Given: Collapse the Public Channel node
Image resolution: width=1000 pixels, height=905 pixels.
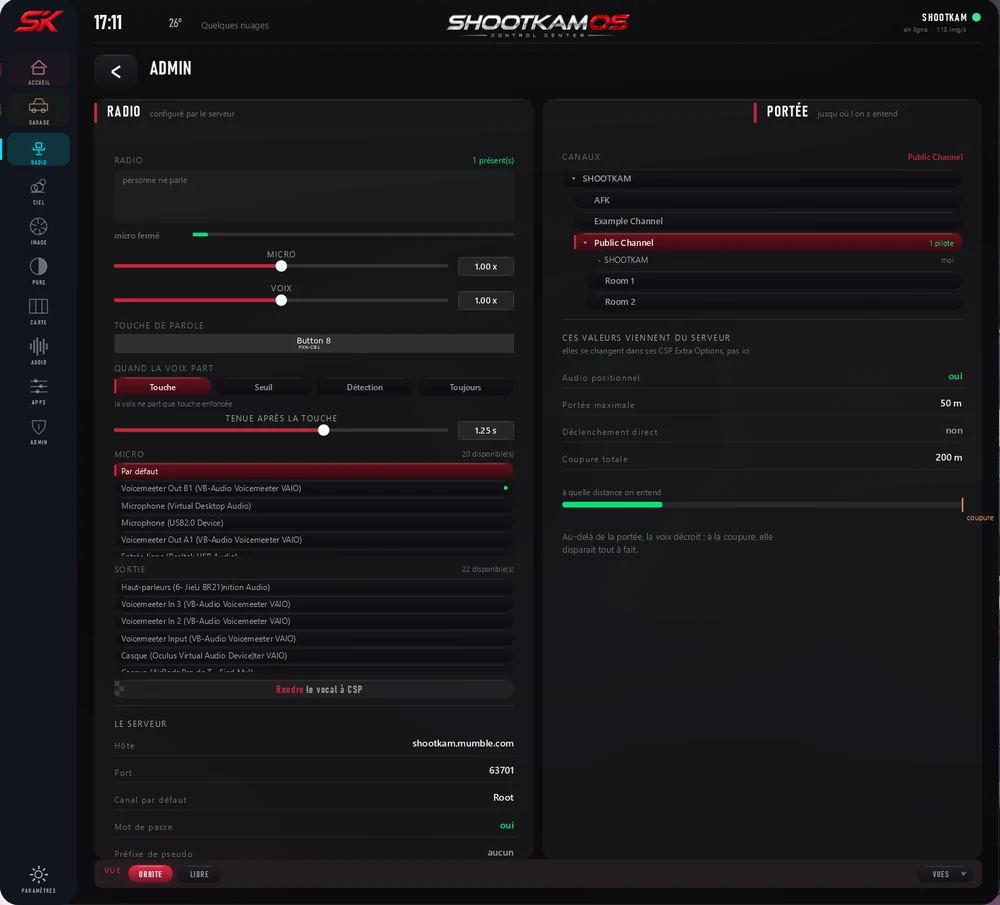Looking at the screenshot, I should 585,243.
